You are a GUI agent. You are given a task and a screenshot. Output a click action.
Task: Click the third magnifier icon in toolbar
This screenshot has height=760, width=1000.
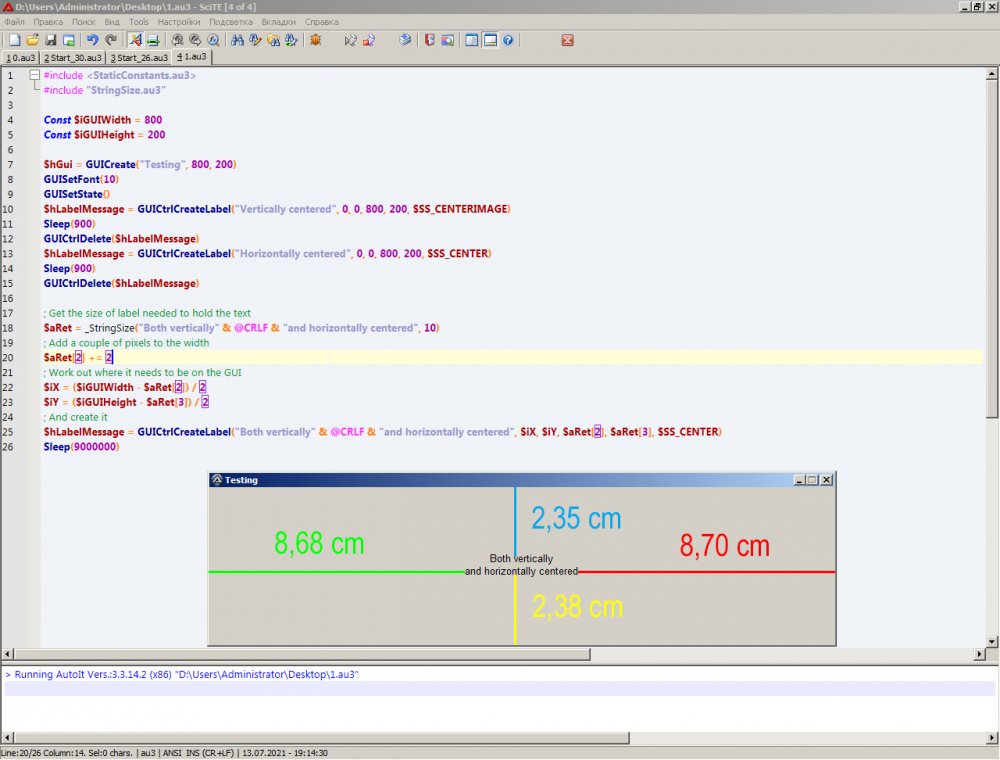click(213, 40)
